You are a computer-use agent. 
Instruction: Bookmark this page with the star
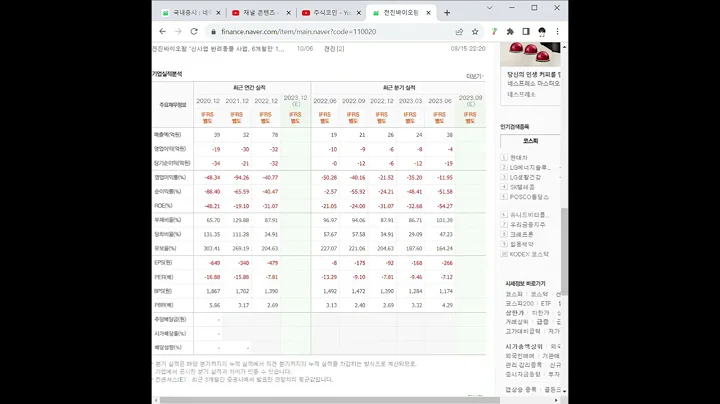[x=475, y=32]
